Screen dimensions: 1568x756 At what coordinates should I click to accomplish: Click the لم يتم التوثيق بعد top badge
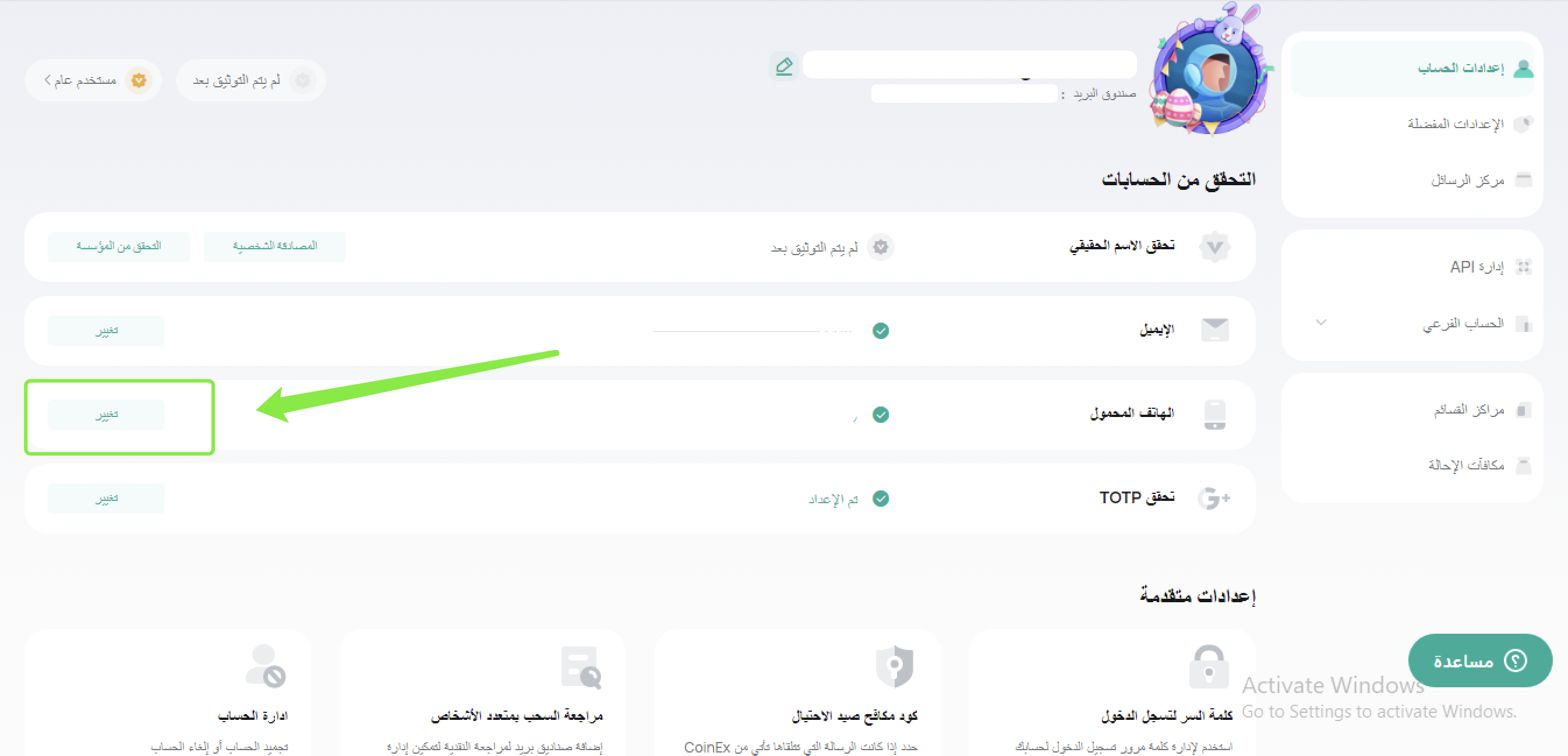click(250, 80)
